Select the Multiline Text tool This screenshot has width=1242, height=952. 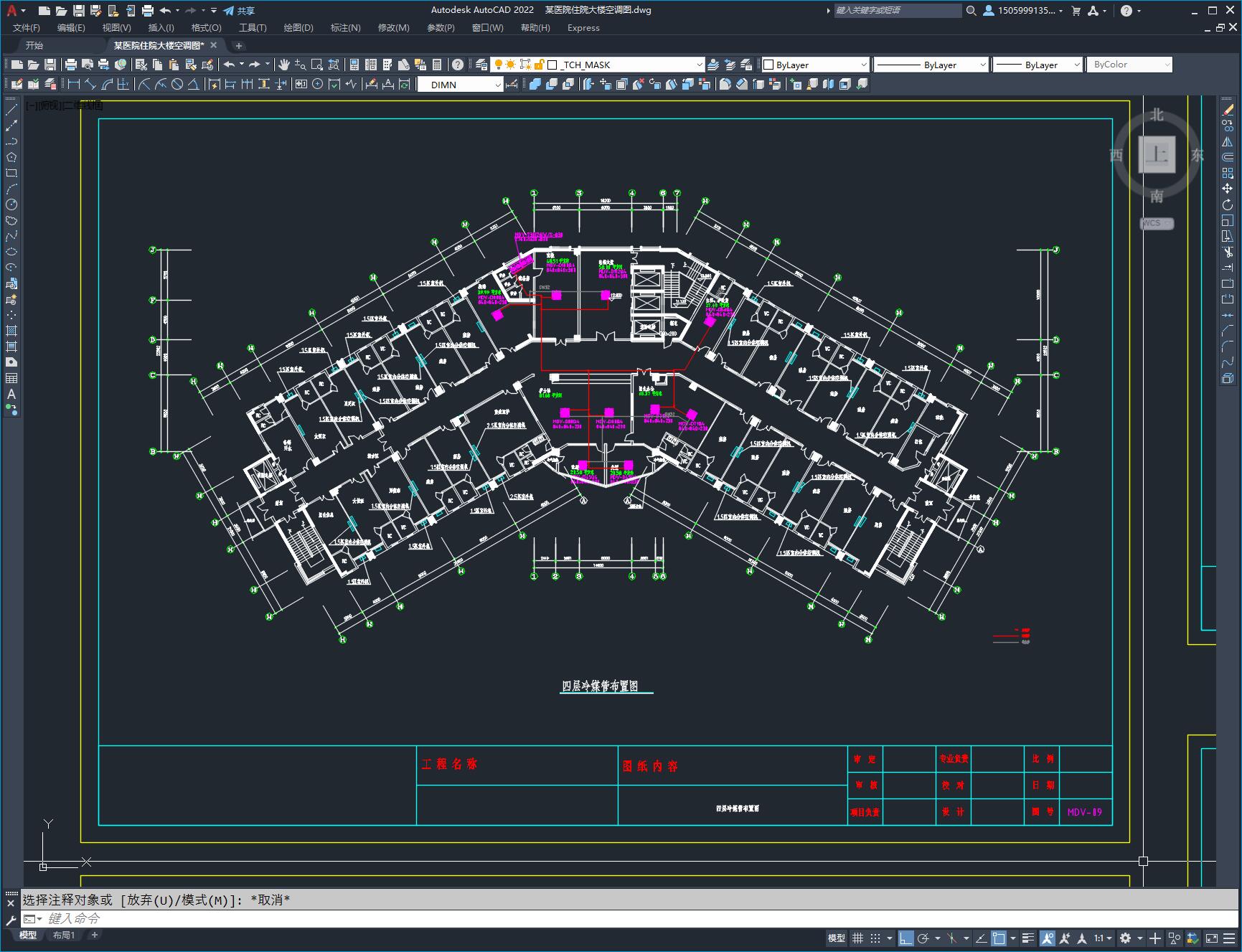coord(11,394)
